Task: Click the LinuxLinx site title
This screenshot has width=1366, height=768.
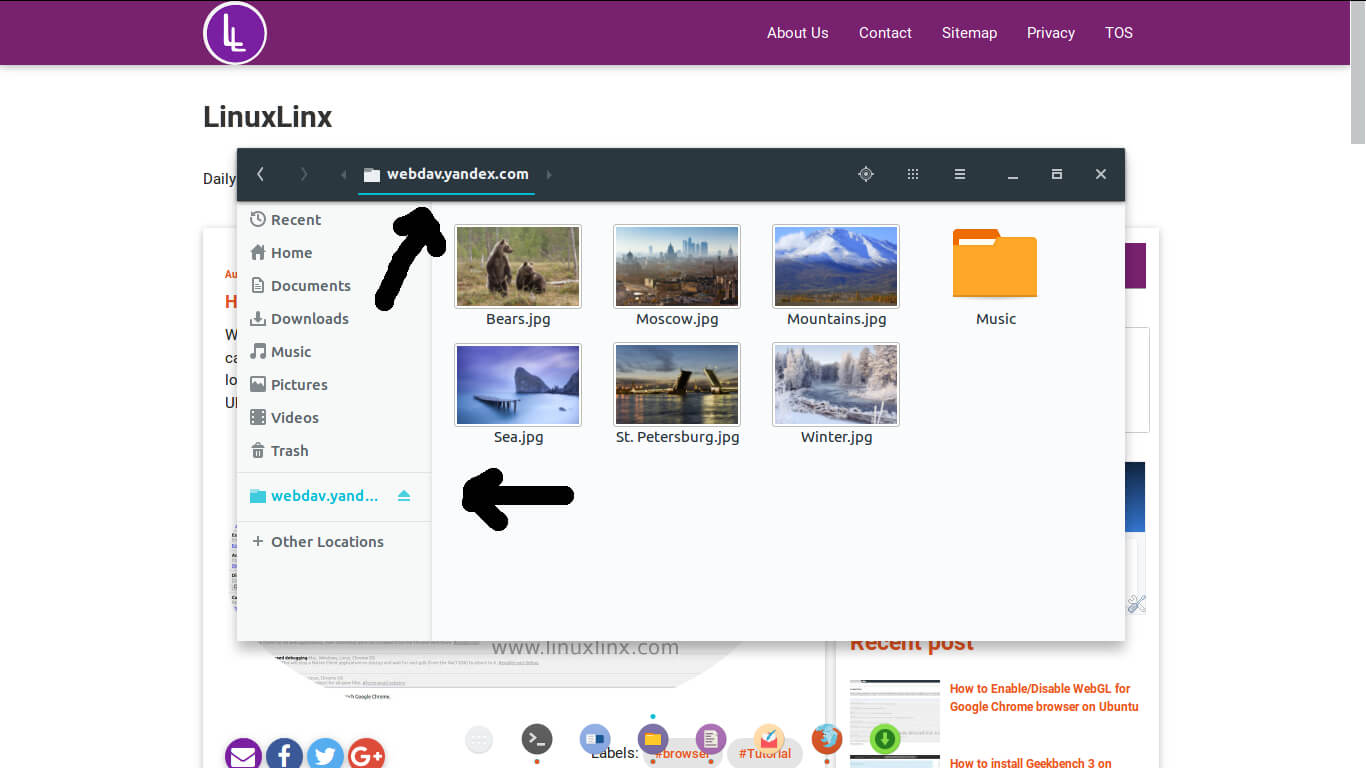Action: pos(267,117)
